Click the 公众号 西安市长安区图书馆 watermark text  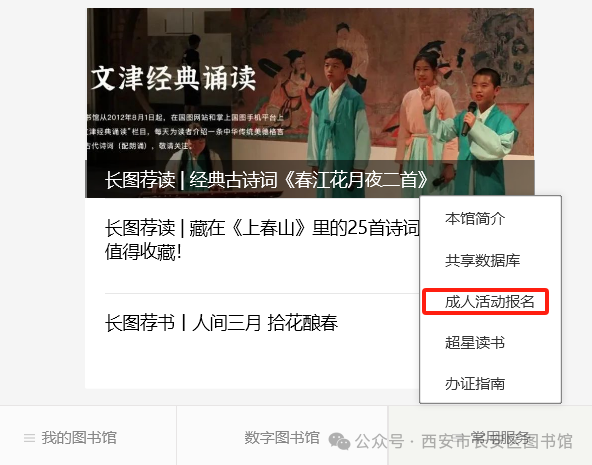(464, 441)
